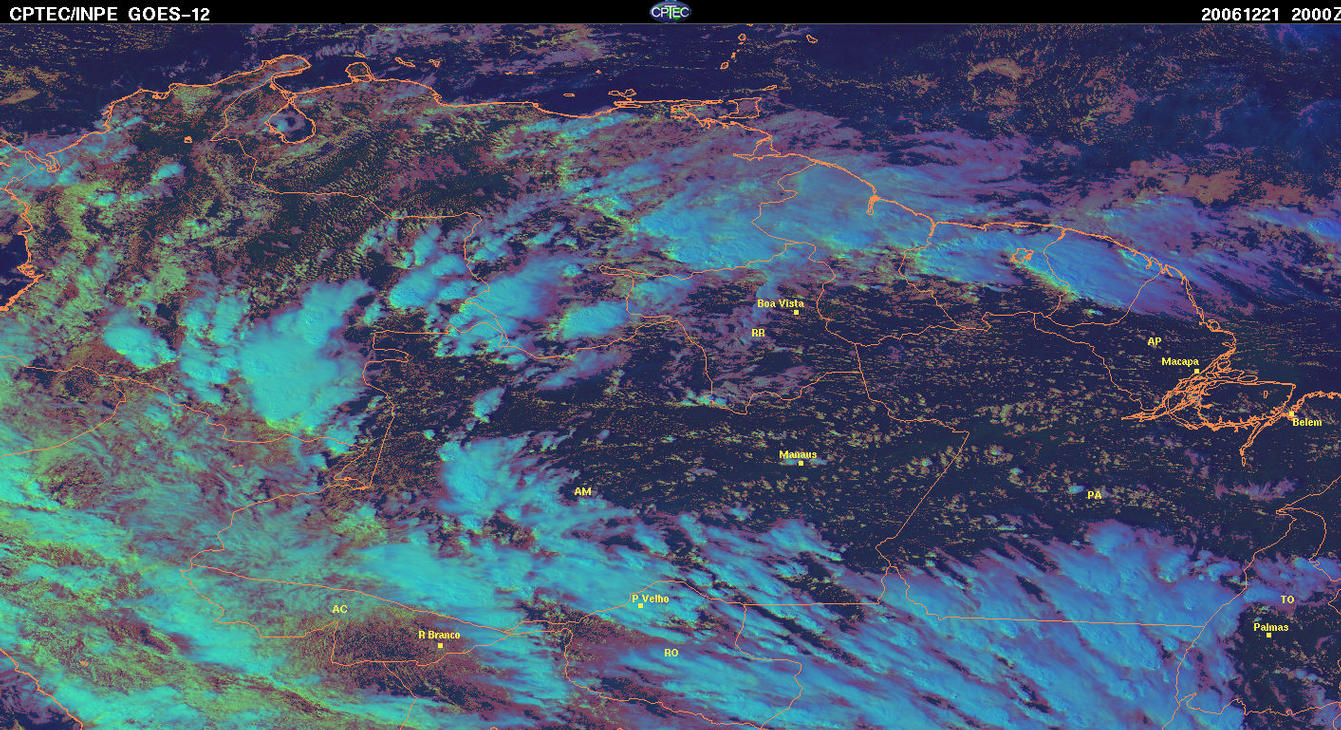Click the RR state abbreviation

[757, 331]
